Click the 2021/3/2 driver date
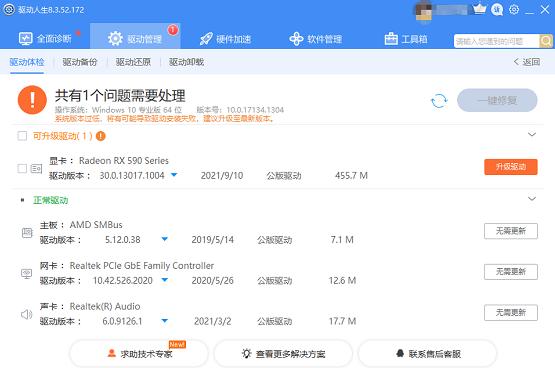The width and height of the screenshot is (555, 368). tap(213, 321)
